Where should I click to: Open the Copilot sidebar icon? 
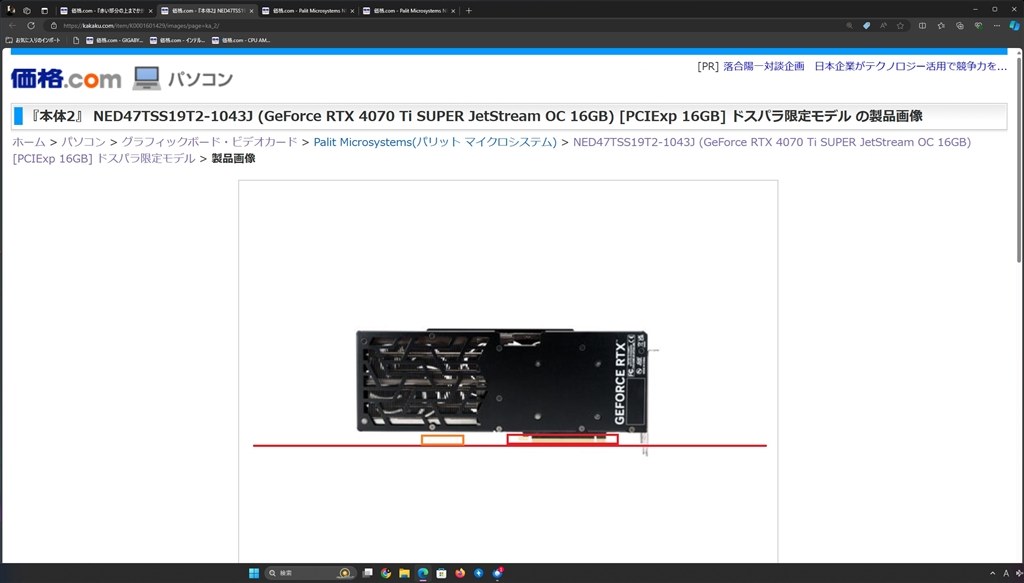click(x=1014, y=25)
